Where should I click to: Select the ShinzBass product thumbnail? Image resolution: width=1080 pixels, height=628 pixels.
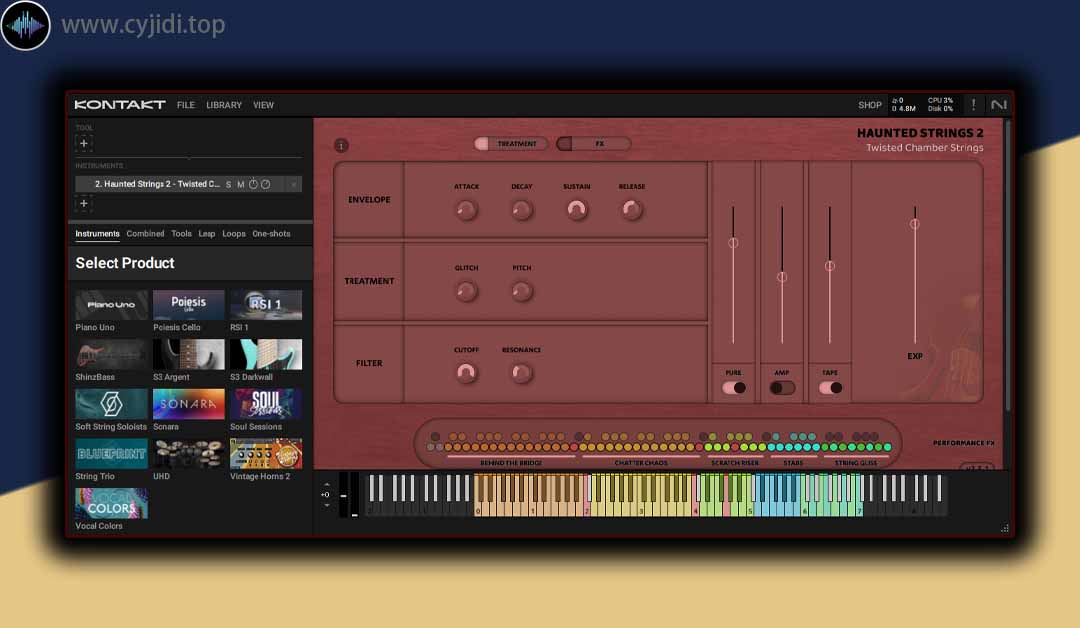111,355
